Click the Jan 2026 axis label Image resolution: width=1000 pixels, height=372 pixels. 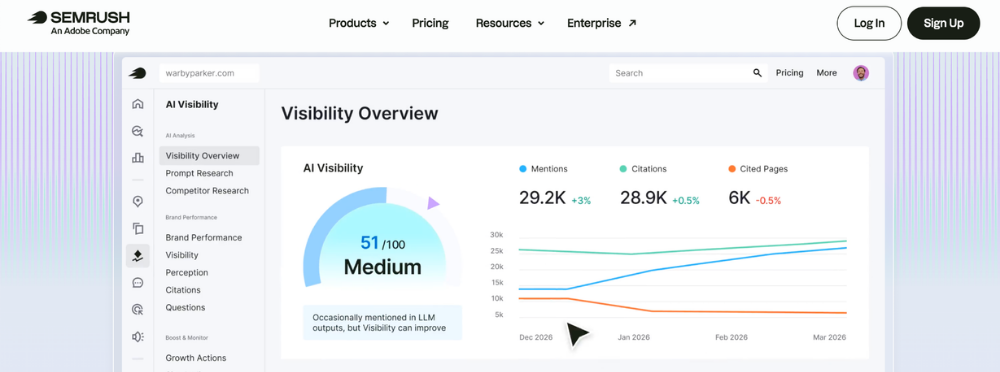click(x=633, y=338)
